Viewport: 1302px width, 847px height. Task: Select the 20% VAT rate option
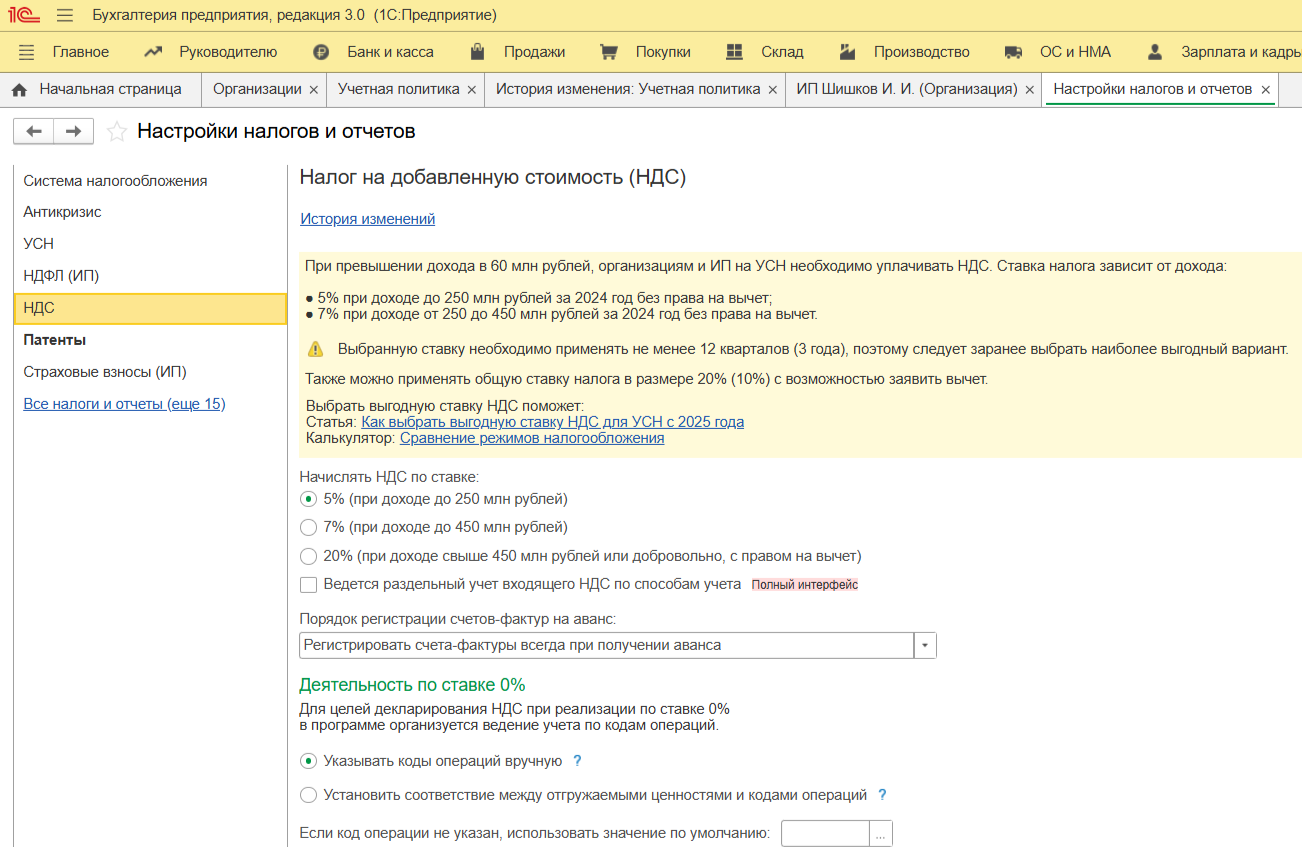(309, 556)
